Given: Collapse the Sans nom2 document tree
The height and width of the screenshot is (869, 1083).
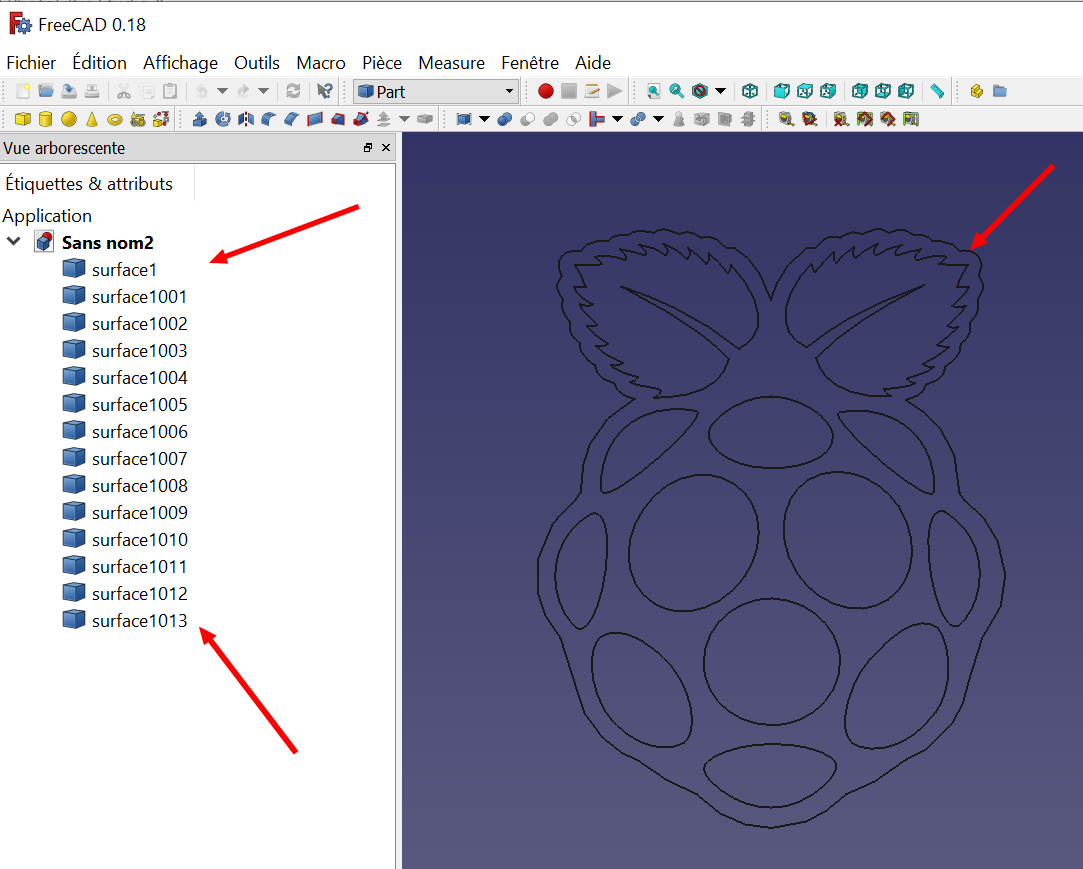Looking at the screenshot, I should coord(14,242).
